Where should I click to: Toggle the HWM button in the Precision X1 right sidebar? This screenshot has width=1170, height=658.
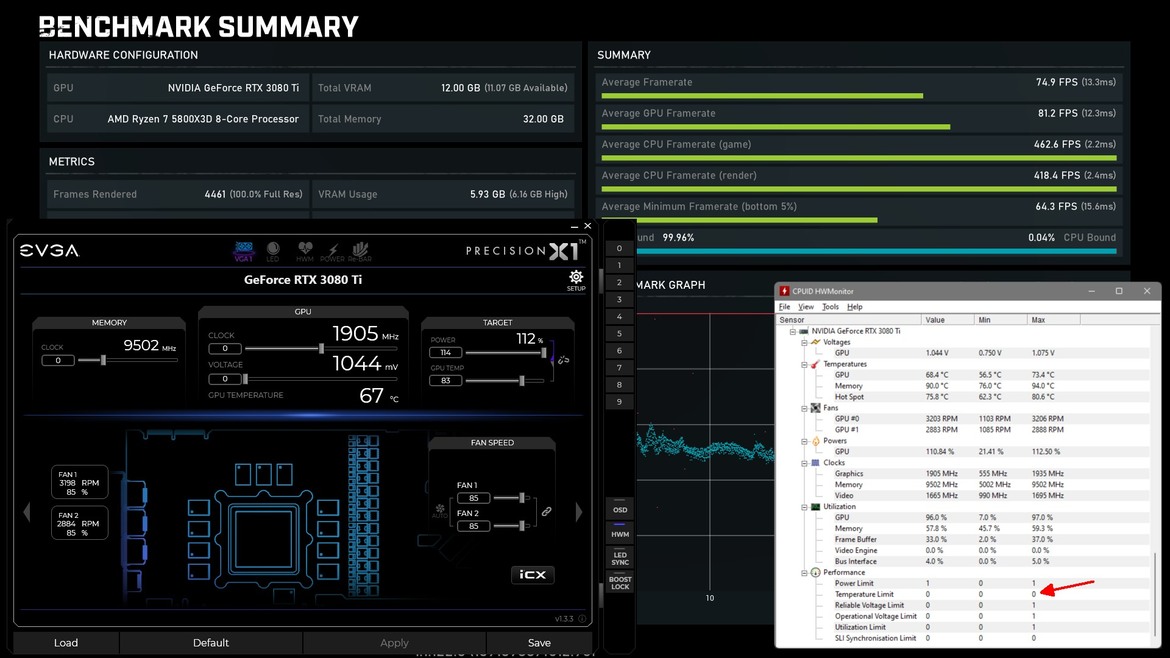point(620,534)
